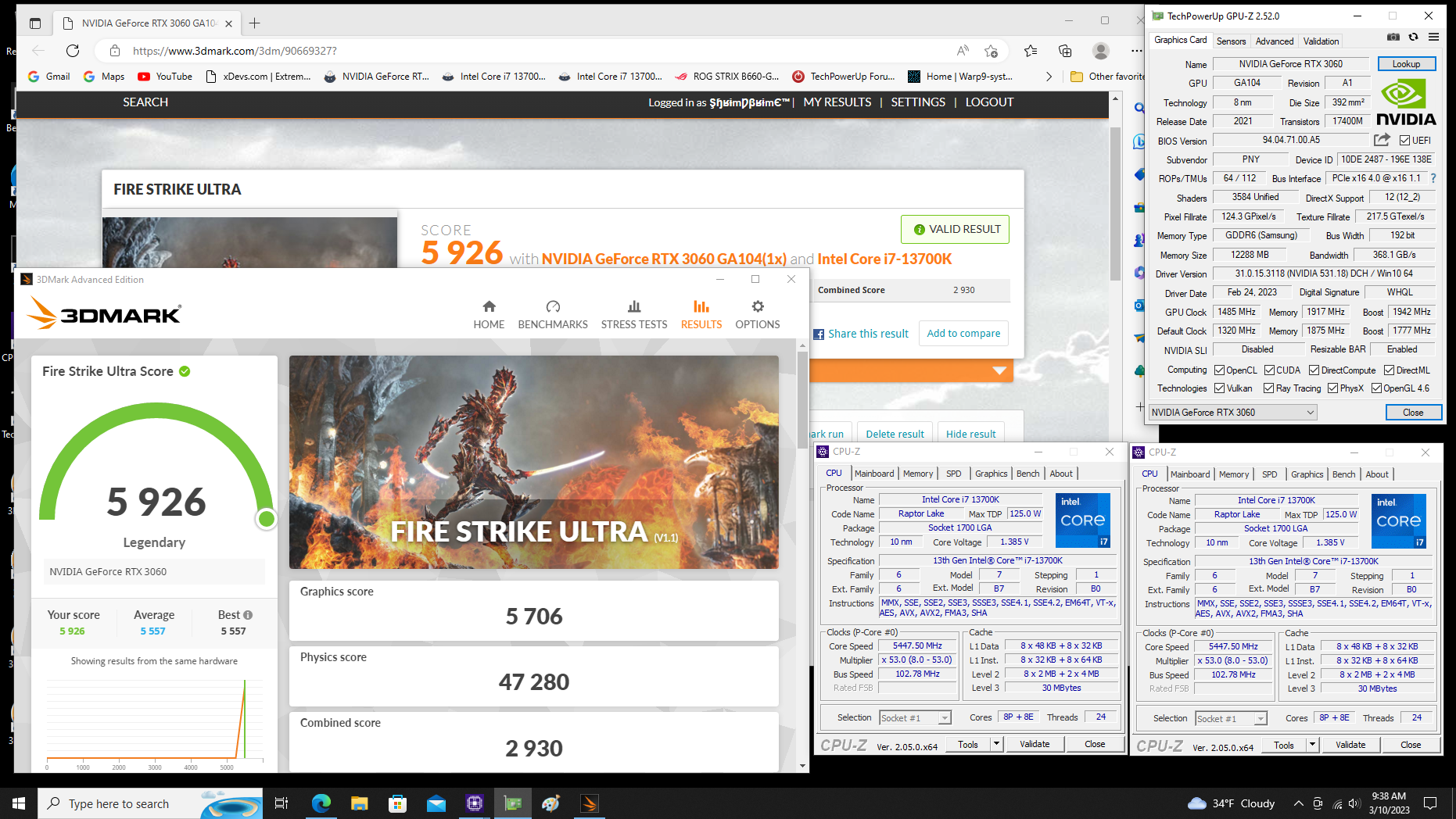Click the Lookup button in GPU-Z
This screenshot has height=819, width=1456.
point(1406,64)
